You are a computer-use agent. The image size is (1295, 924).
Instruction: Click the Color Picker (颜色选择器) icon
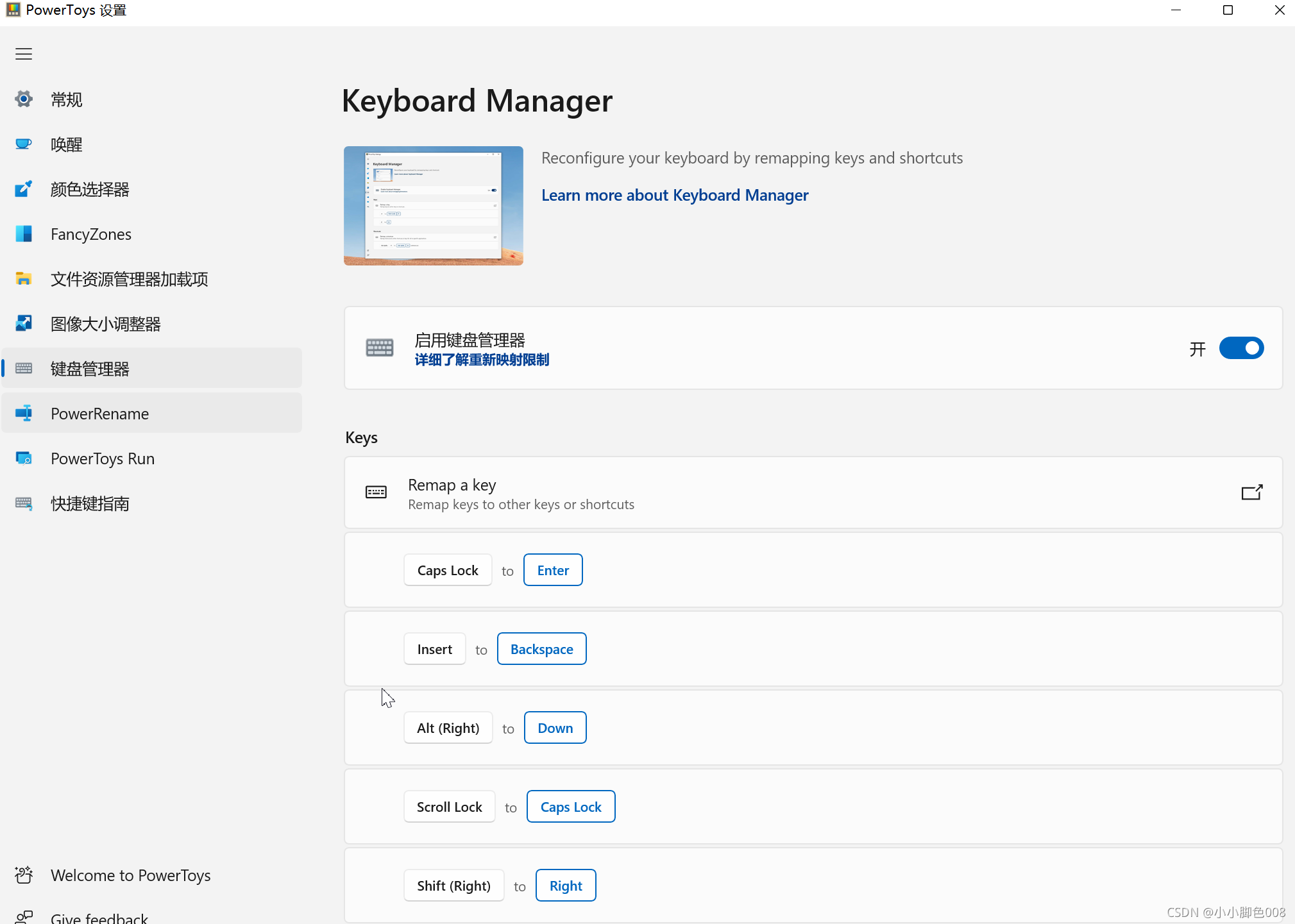[x=24, y=189]
